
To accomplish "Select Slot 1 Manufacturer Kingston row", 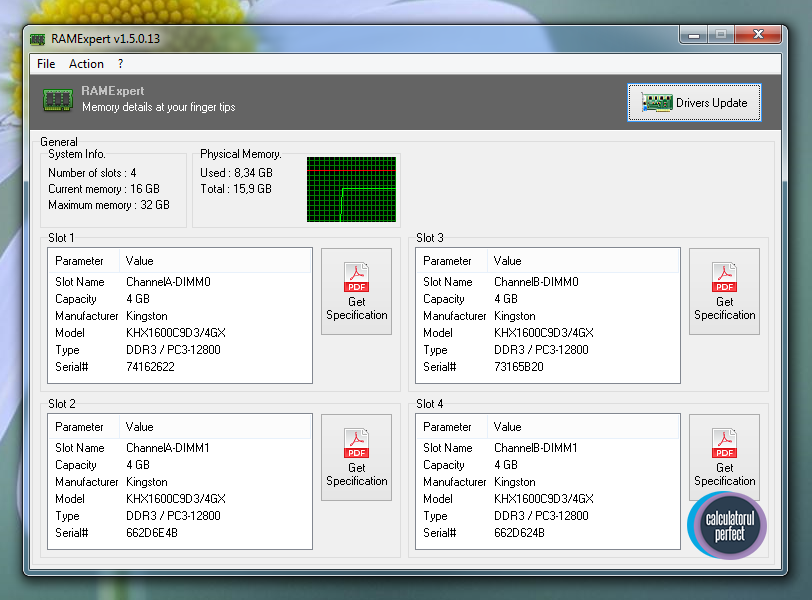I will [x=180, y=316].
